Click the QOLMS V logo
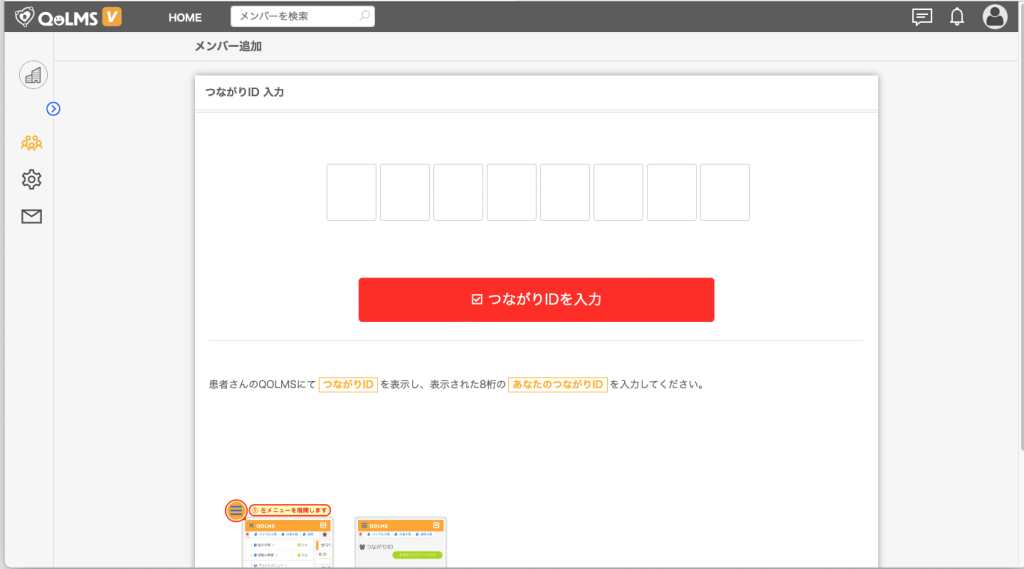 (x=69, y=17)
